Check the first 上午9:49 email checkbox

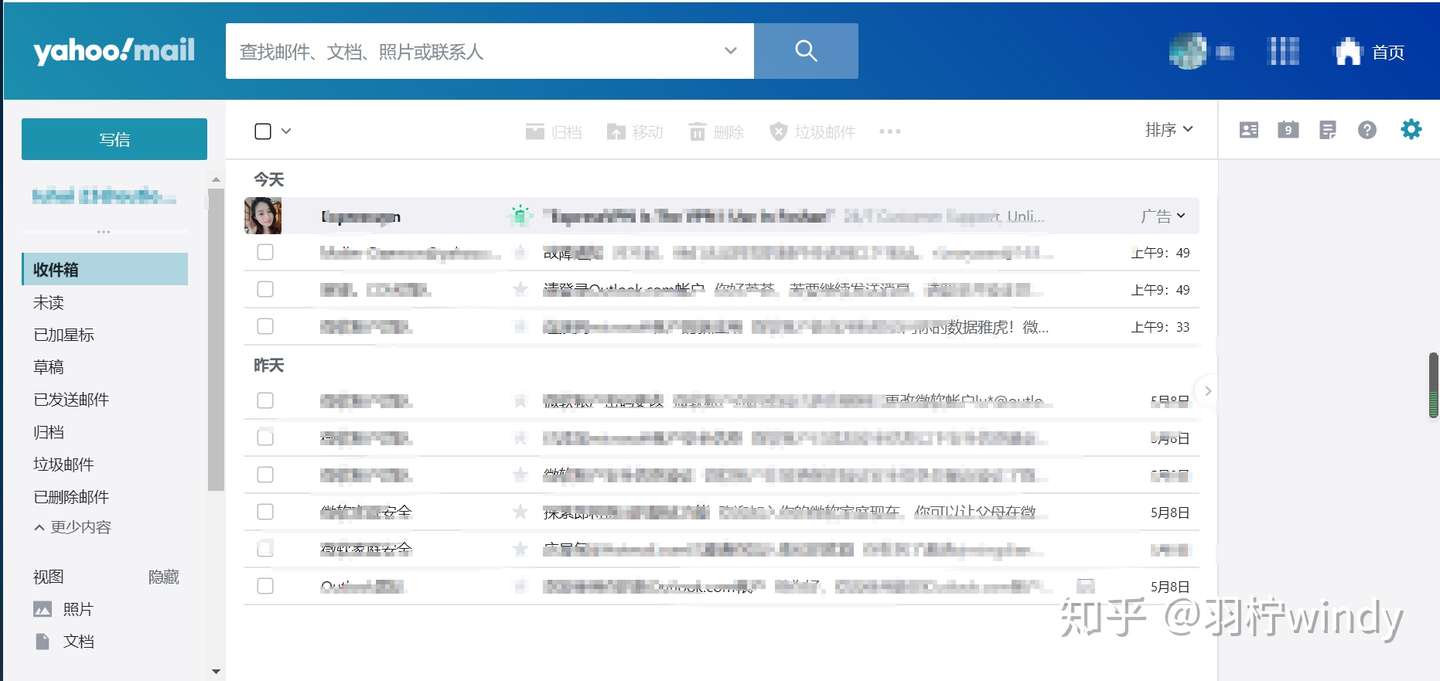[265, 252]
